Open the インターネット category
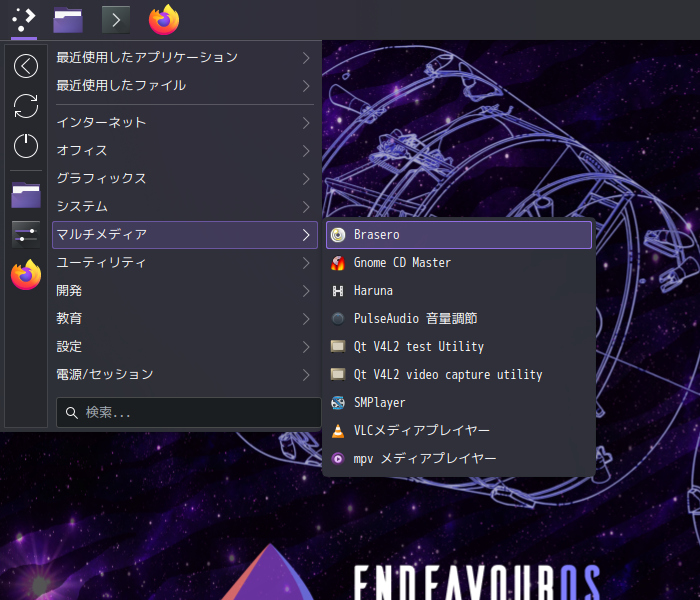This screenshot has width=700, height=600. (185, 123)
